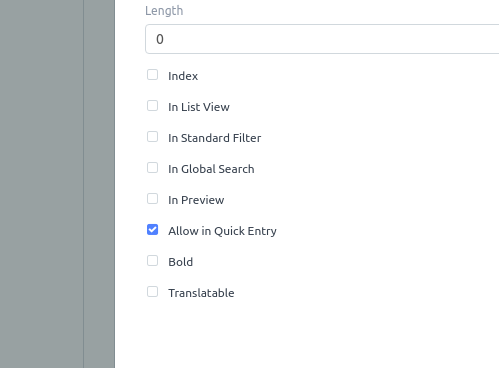Click the dimmed gray backdrop outside the dialog
Screen dimensions: 499x368
point(42,184)
